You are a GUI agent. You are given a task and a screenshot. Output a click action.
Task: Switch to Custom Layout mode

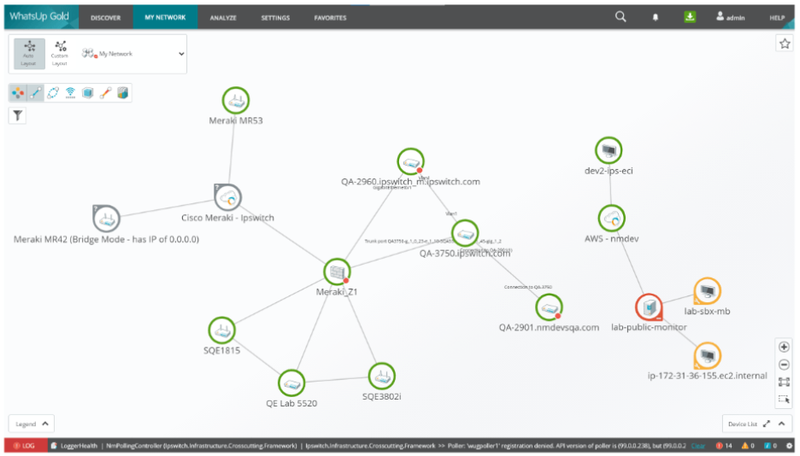click(x=60, y=53)
